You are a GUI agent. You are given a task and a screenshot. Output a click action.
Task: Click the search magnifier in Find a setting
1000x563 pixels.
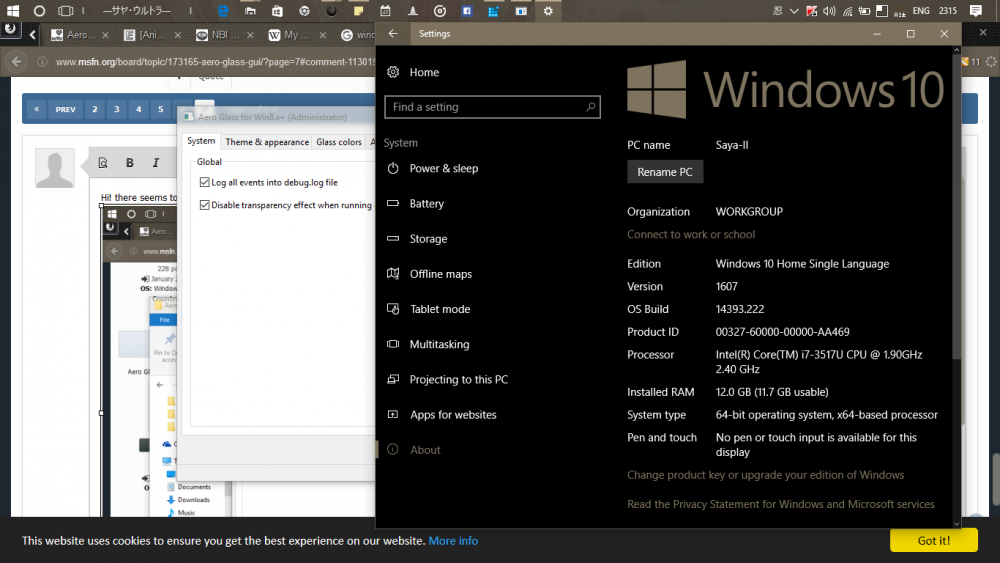(591, 107)
